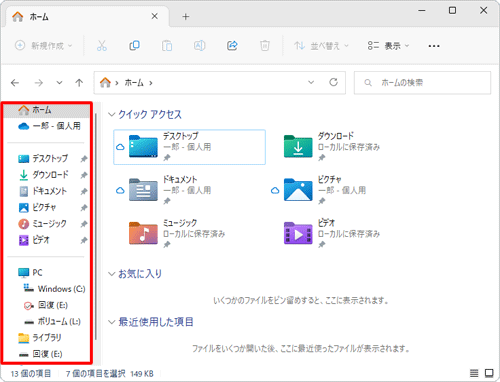The image size is (500, 382).
Task: Go up one folder level arrow
Action: [x=79, y=82]
